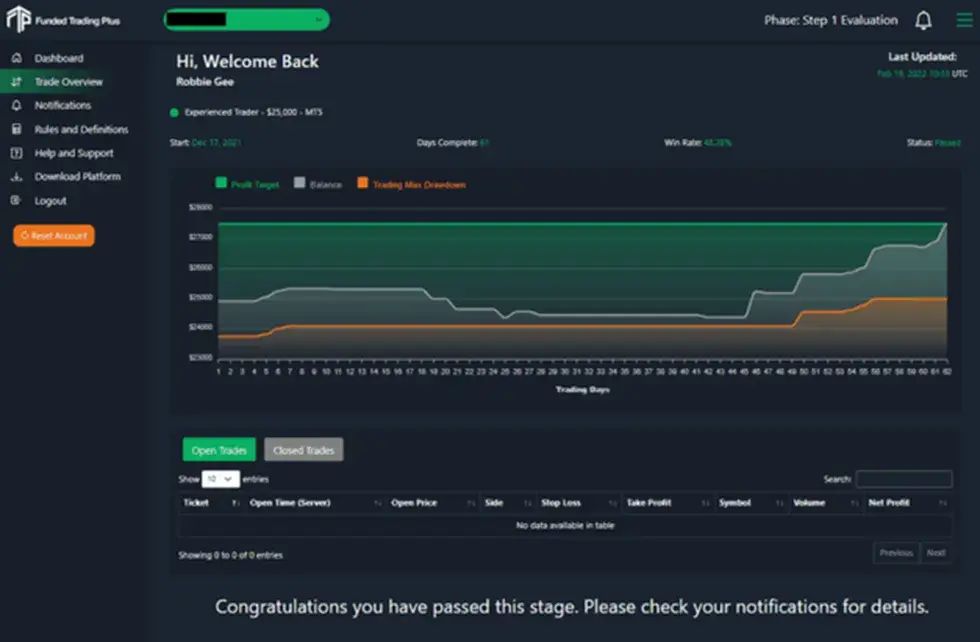
Task: Open the green hamburger menu icon
Action: [x=964, y=21]
